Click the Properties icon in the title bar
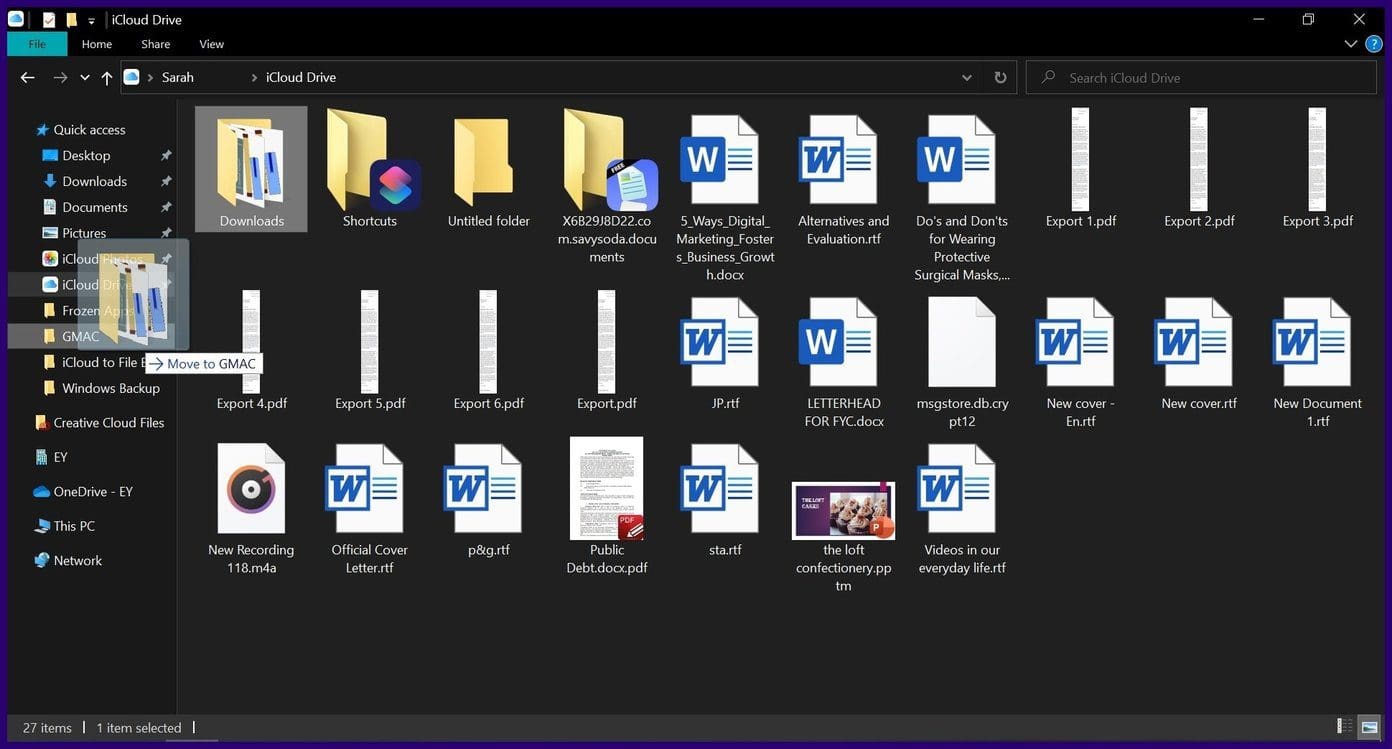Image resolution: width=1392 pixels, height=749 pixels. tap(49, 19)
